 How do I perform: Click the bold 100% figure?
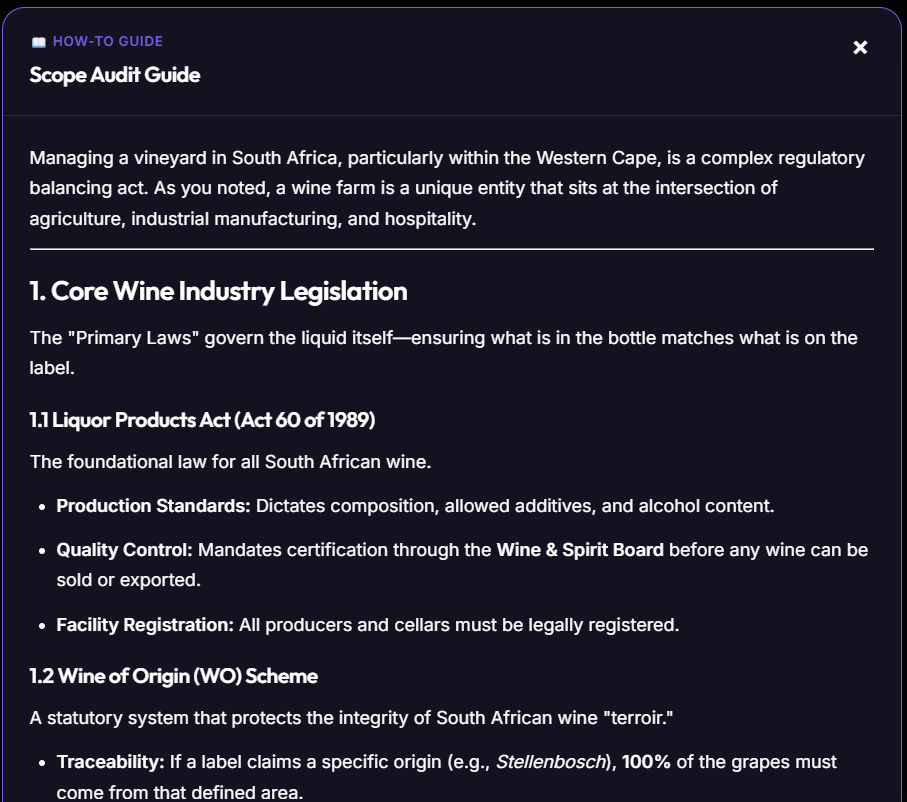(646, 762)
